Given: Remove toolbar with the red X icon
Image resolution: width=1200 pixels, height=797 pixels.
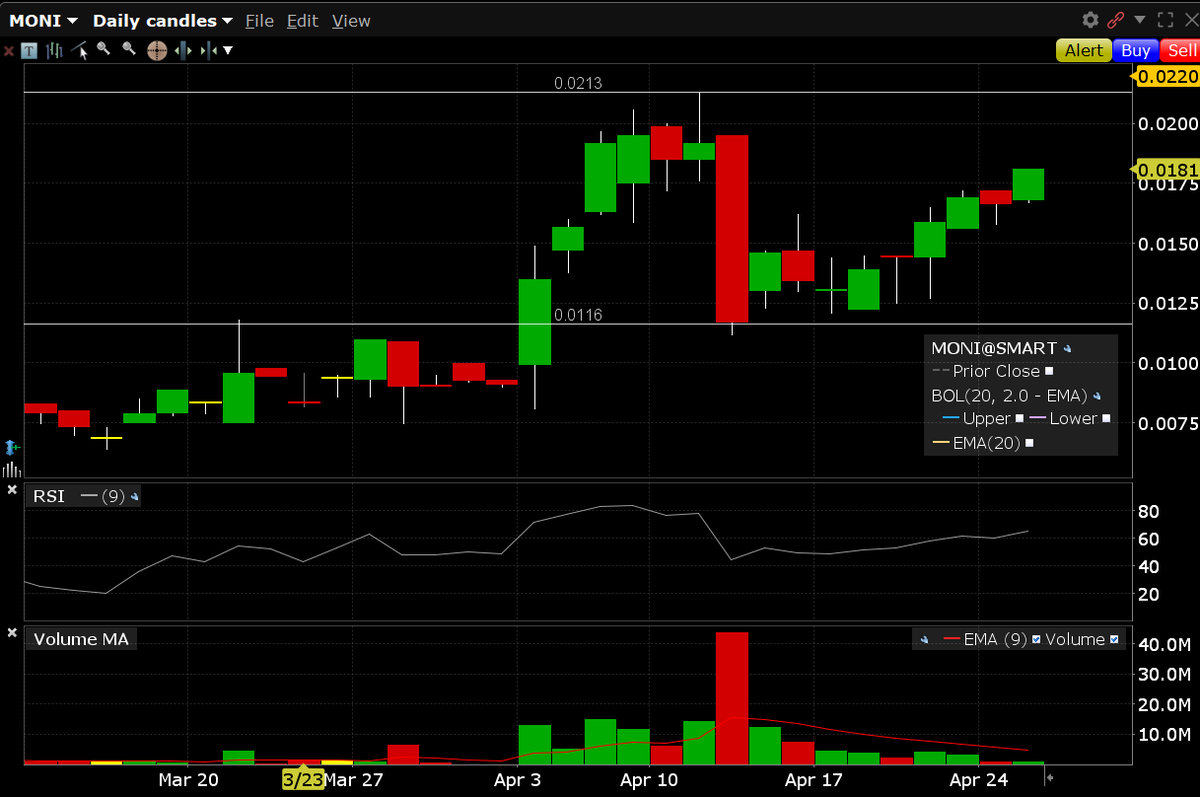Looking at the screenshot, I should 8,50.
